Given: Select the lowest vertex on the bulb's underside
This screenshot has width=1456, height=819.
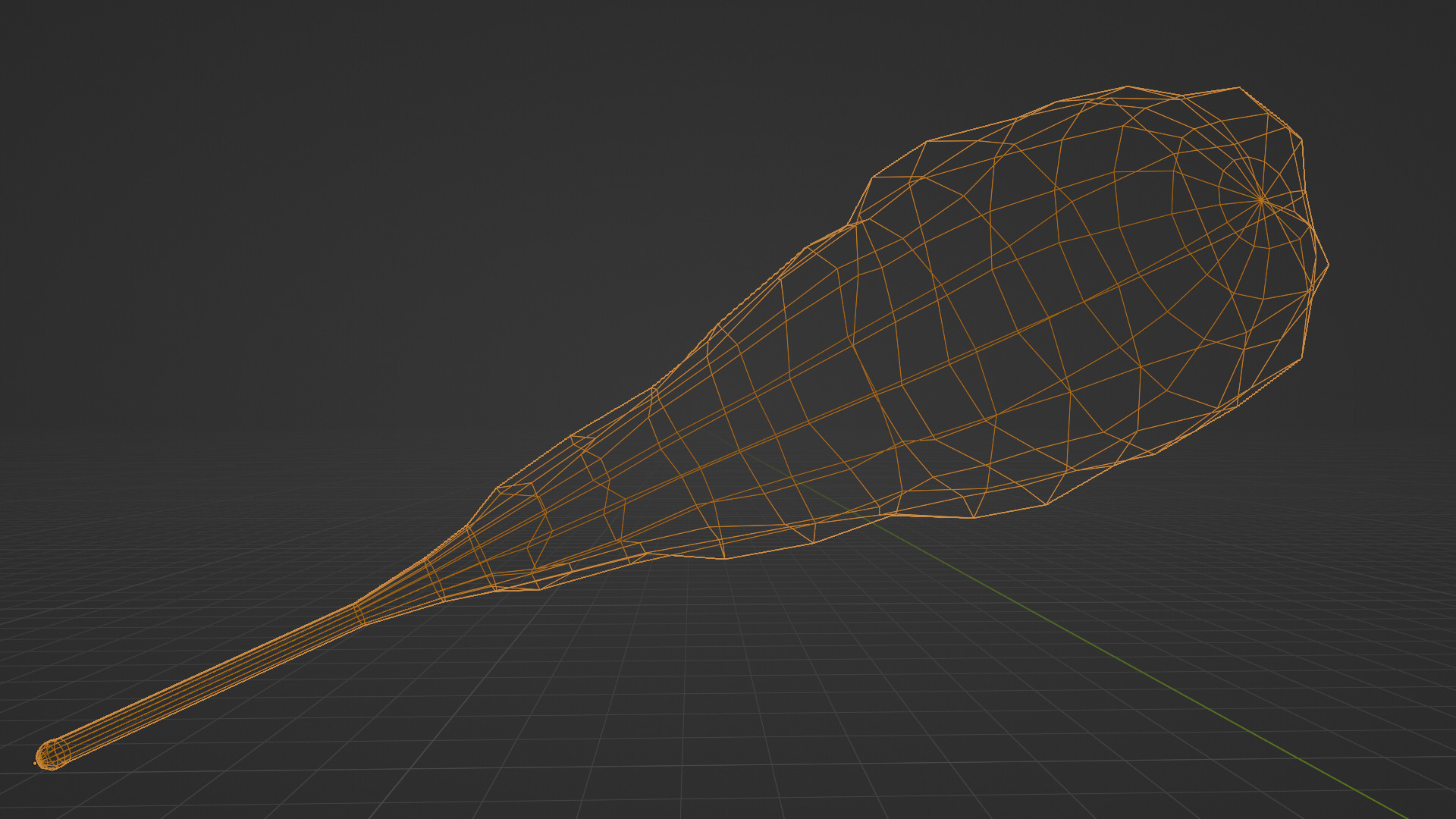Looking at the screenshot, I should (x=725, y=559).
